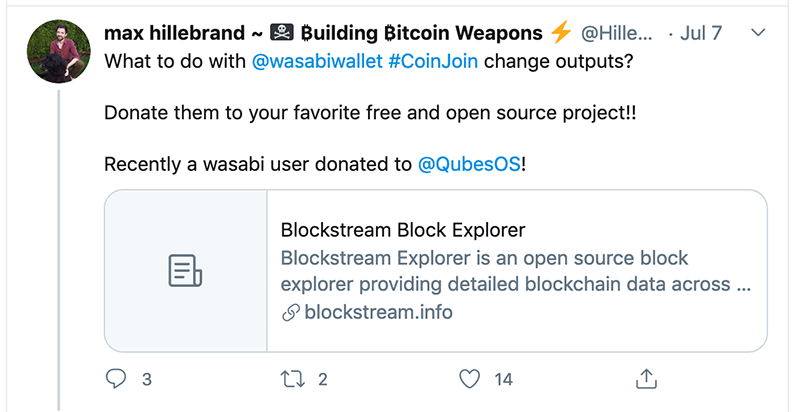This screenshot has height=412, width=800.
Task: Click the reply count 3
Action: 146,380
